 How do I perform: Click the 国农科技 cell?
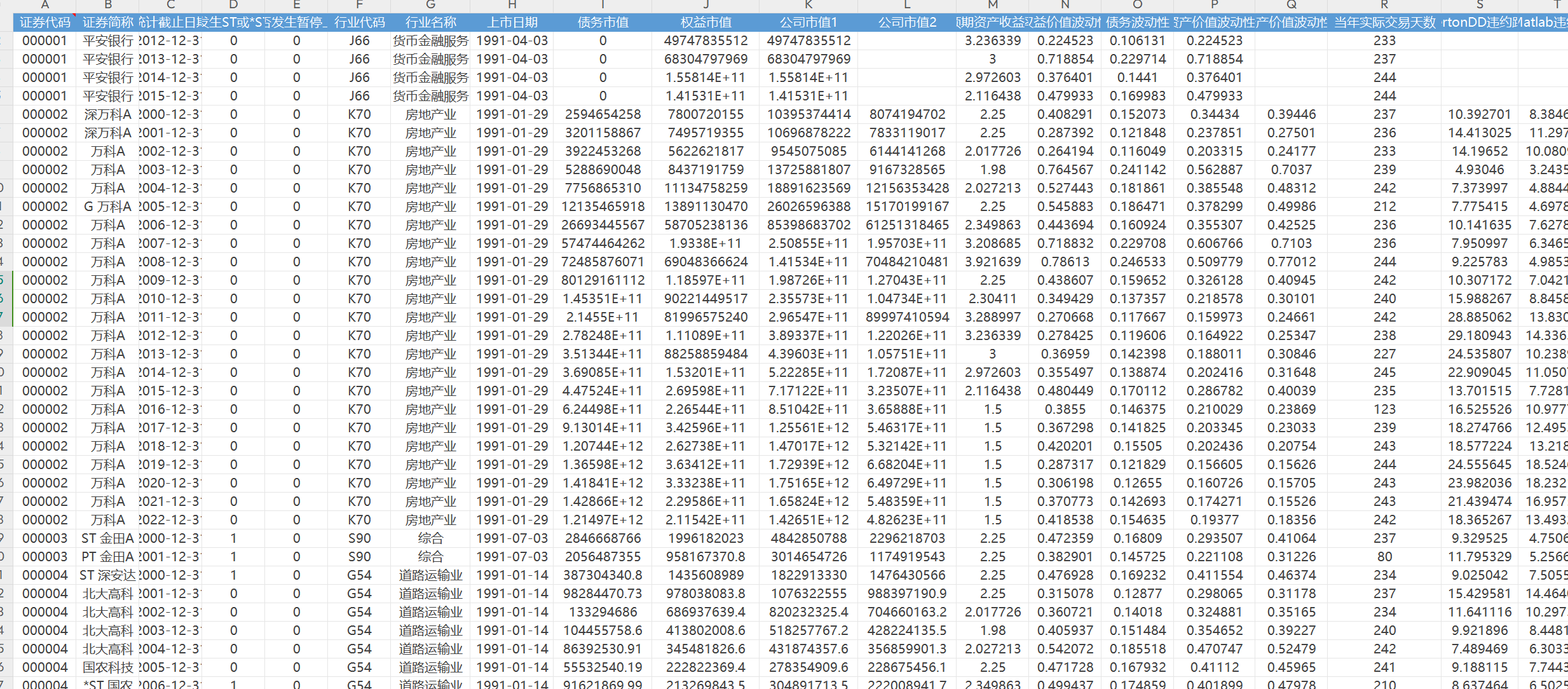pyautogui.click(x=107, y=667)
